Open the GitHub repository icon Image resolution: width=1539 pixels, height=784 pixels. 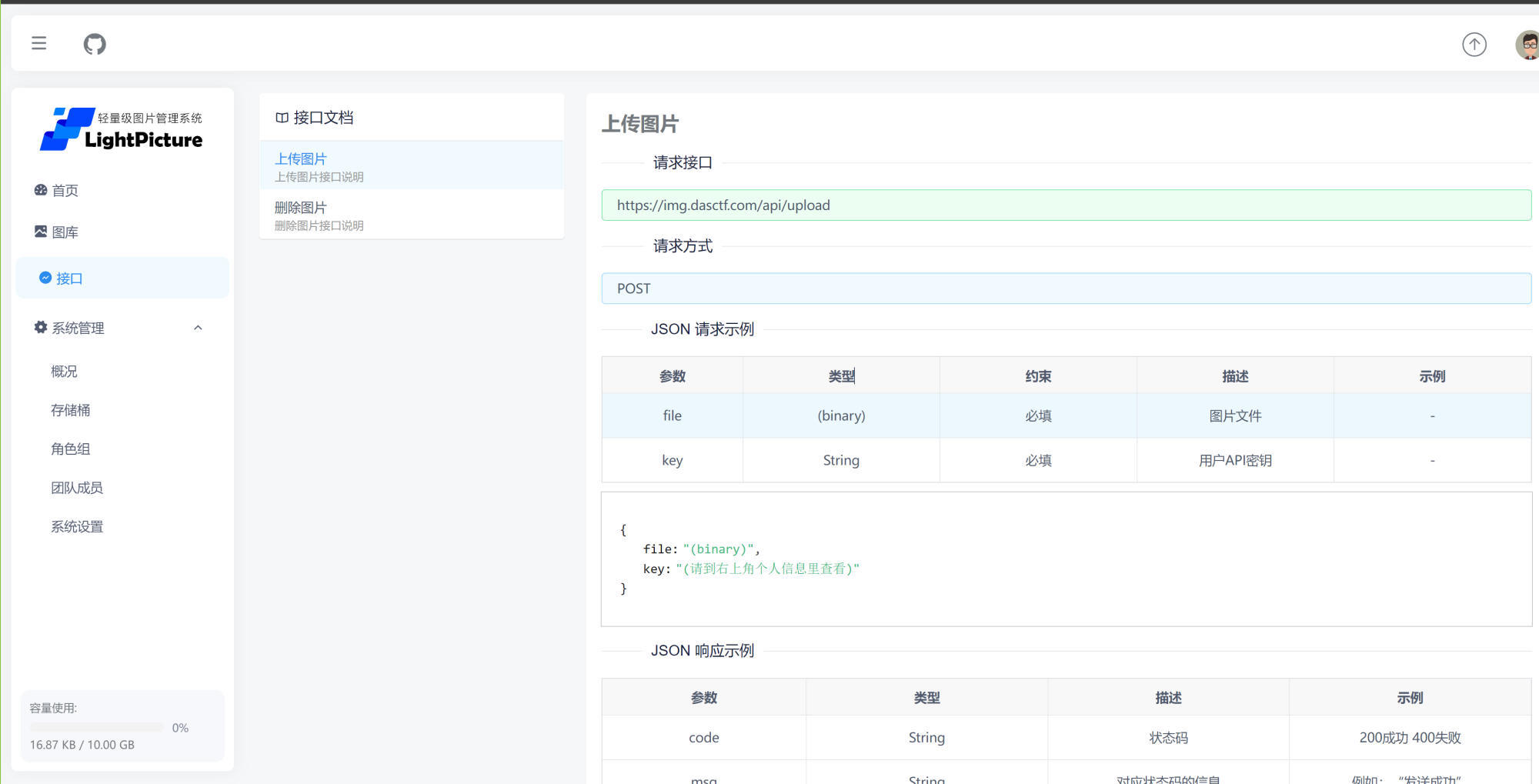tap(95, 44)
